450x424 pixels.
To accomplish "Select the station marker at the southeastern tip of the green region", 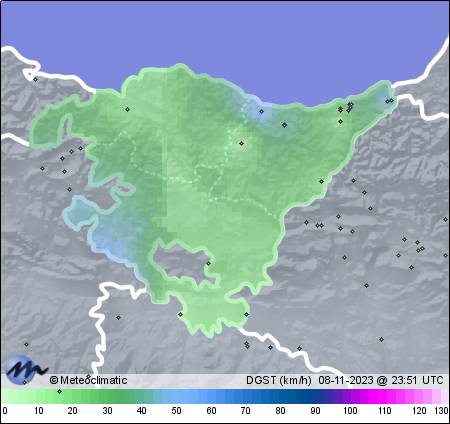I will click(246, 314).
